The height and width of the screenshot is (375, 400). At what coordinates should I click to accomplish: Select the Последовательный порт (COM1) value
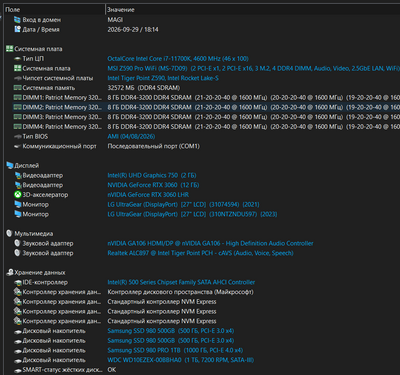(x=153, y=146)
